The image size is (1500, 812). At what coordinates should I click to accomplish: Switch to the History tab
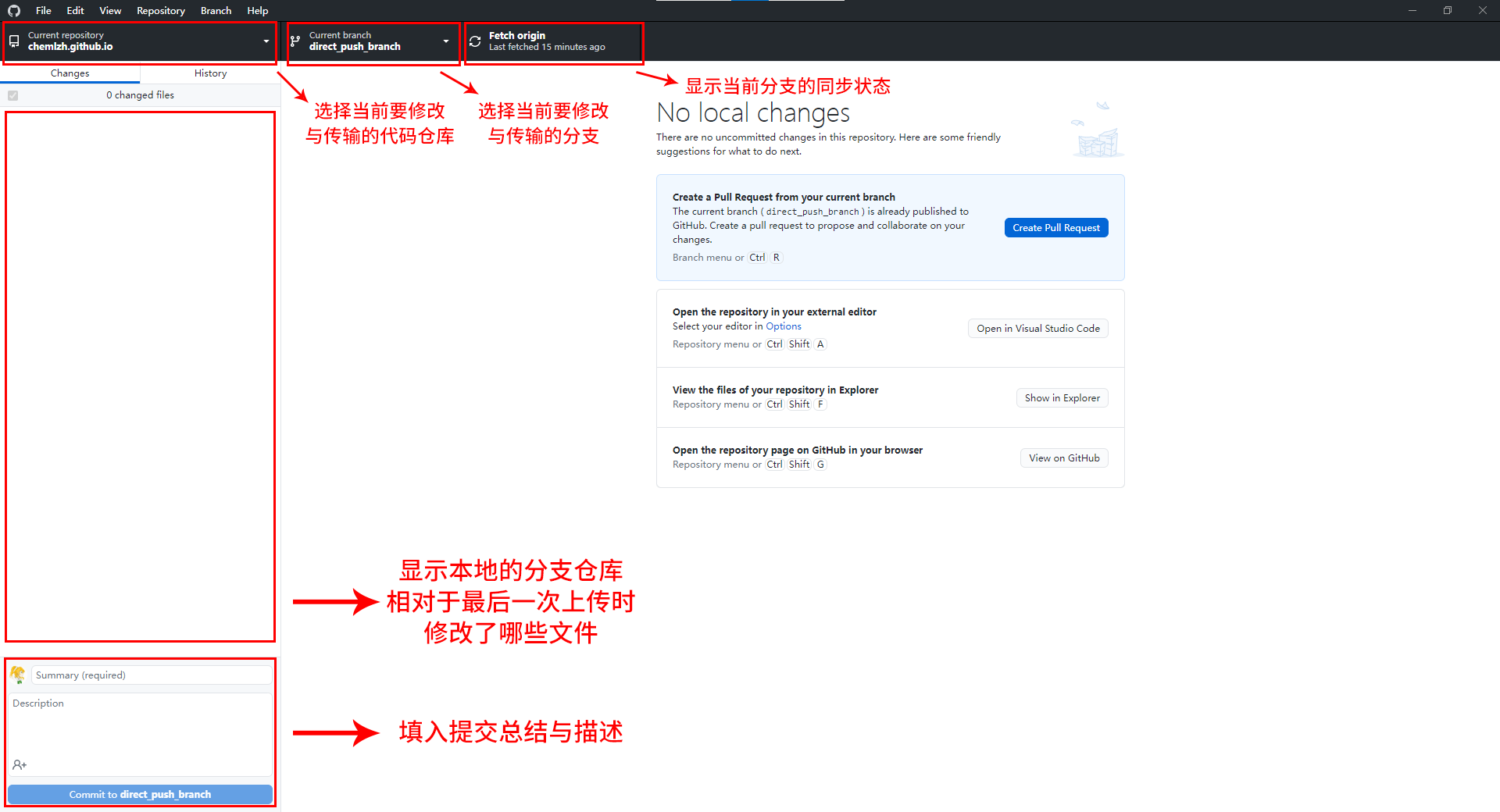(x=211, y=73)
